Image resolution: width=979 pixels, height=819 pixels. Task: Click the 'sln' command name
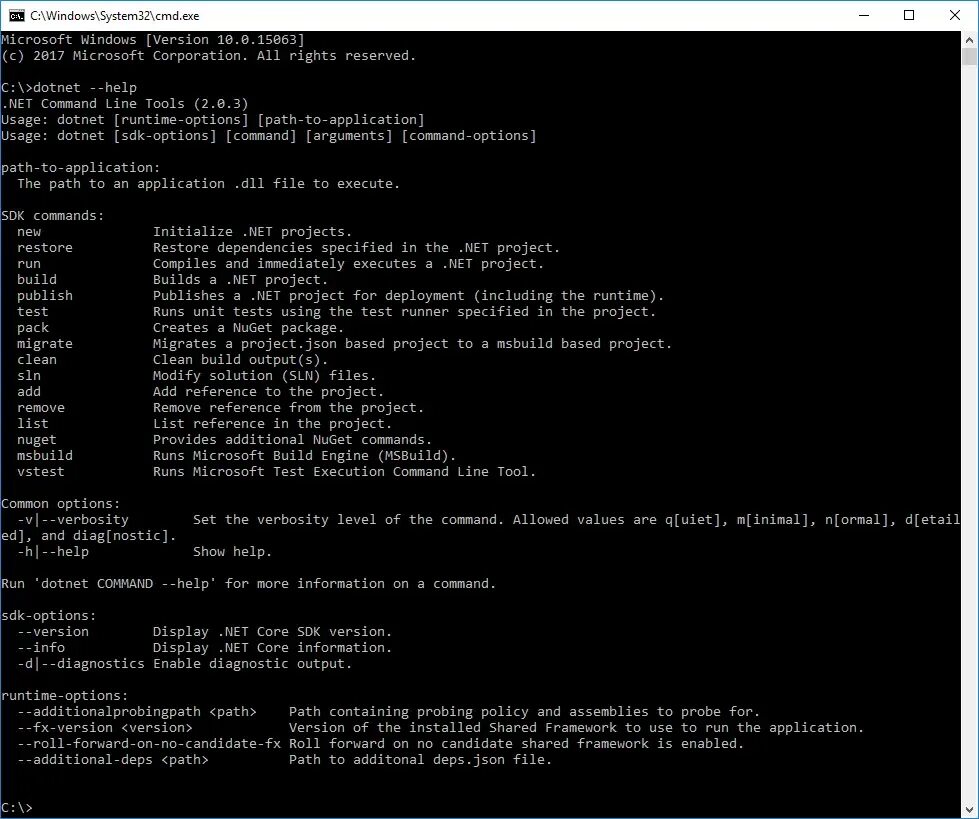pyautogui.click(x=29, y=376)
